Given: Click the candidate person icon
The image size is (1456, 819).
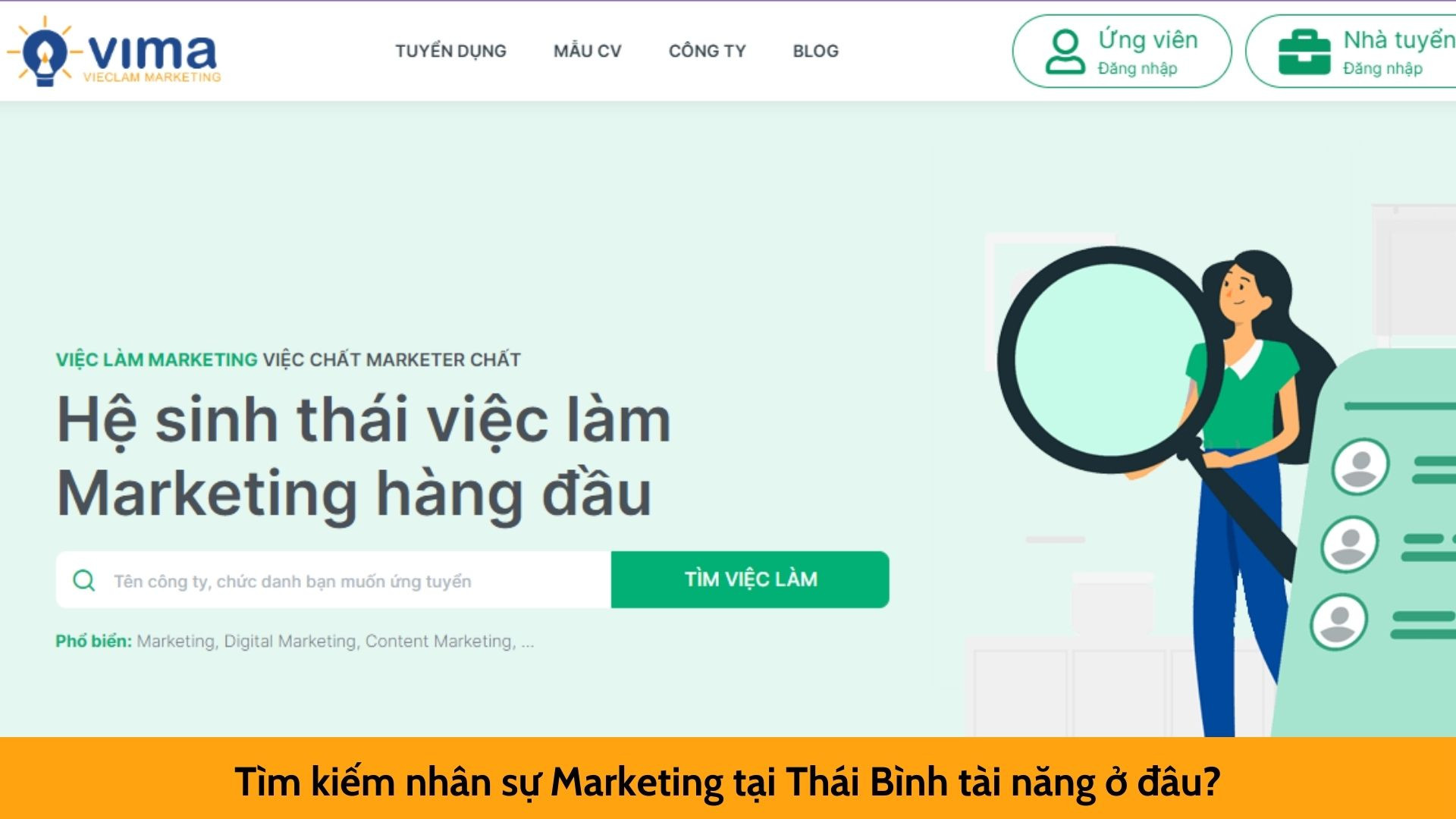Looking at the screenshot, I should point(1065,52).
